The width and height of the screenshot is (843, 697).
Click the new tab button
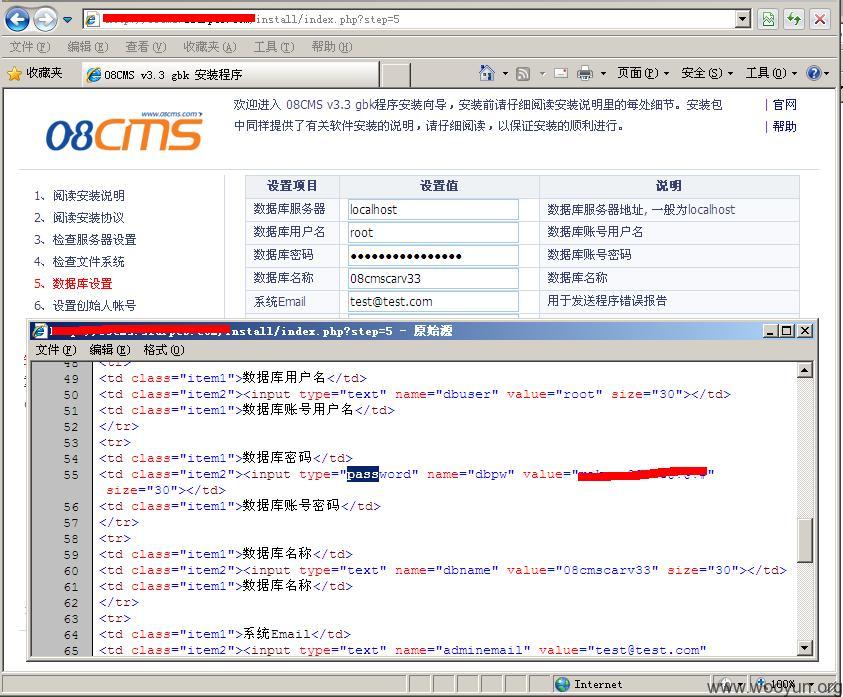[x=395, y=75]
